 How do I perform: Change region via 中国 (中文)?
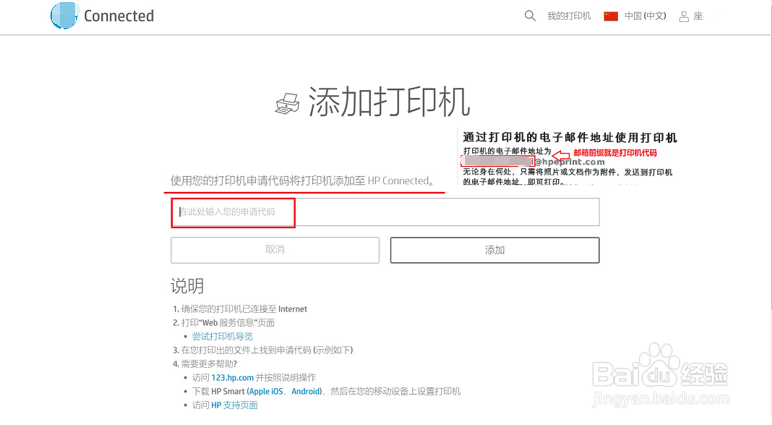(645, 16)
